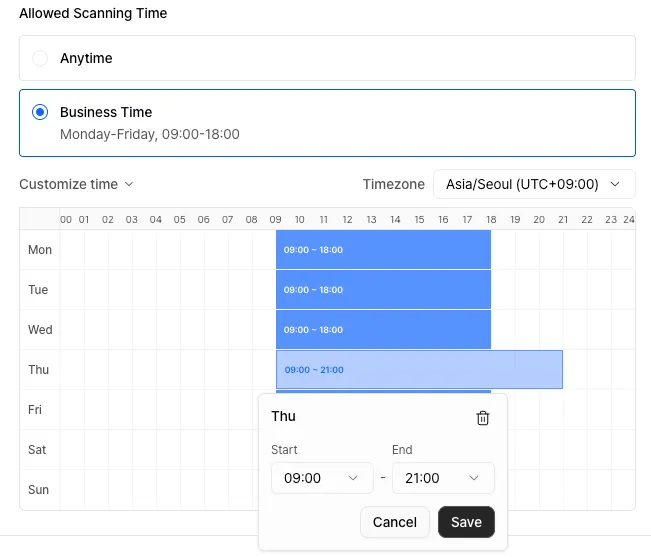The width and height of the screenshot is (651, 557).
Task: Click the chevron in the End time field
Action: [x=475, y=478]
